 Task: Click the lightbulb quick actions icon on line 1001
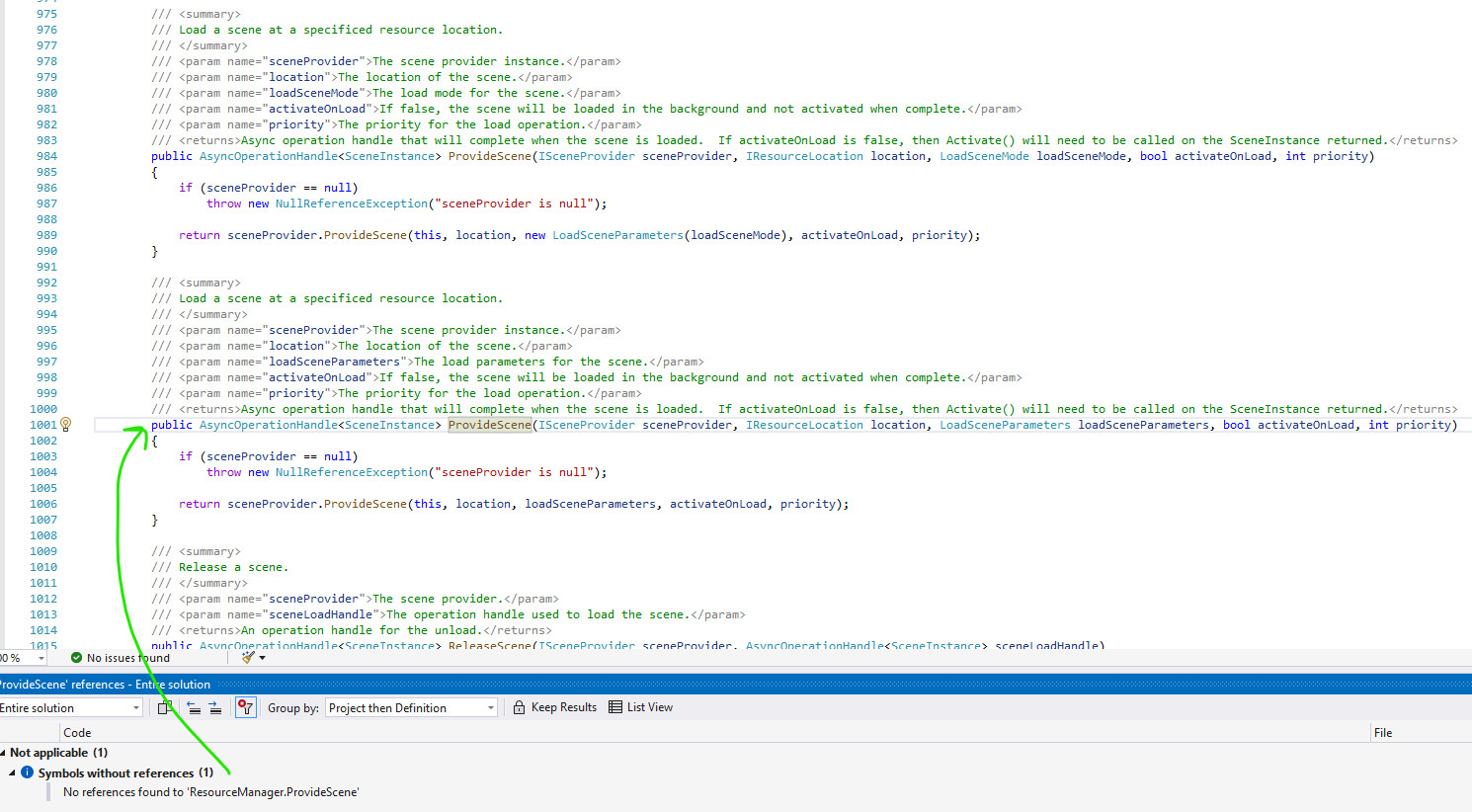pyautogui.click(x=65, y=424)
